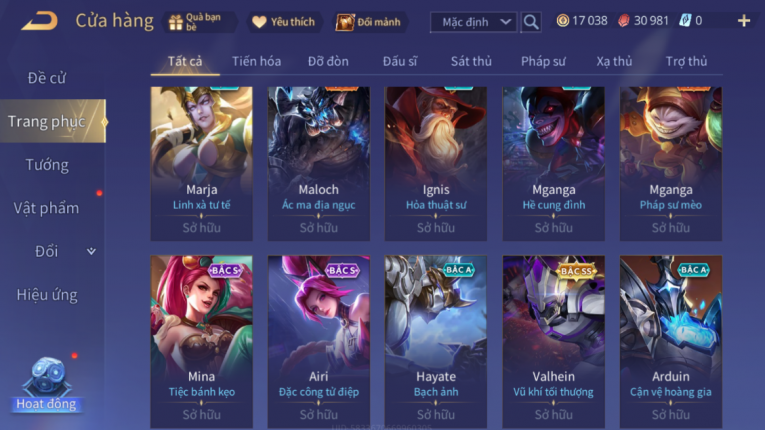The image size is (765, 430).
Task: Open the search magnifier icon
Action: 531,22
